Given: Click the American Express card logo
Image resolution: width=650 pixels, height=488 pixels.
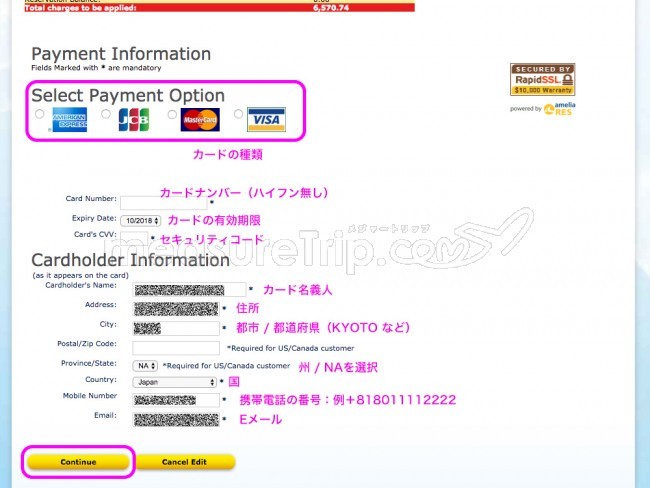Looking at the screenshot, I should pyautogui.click(x=70, y=119).
